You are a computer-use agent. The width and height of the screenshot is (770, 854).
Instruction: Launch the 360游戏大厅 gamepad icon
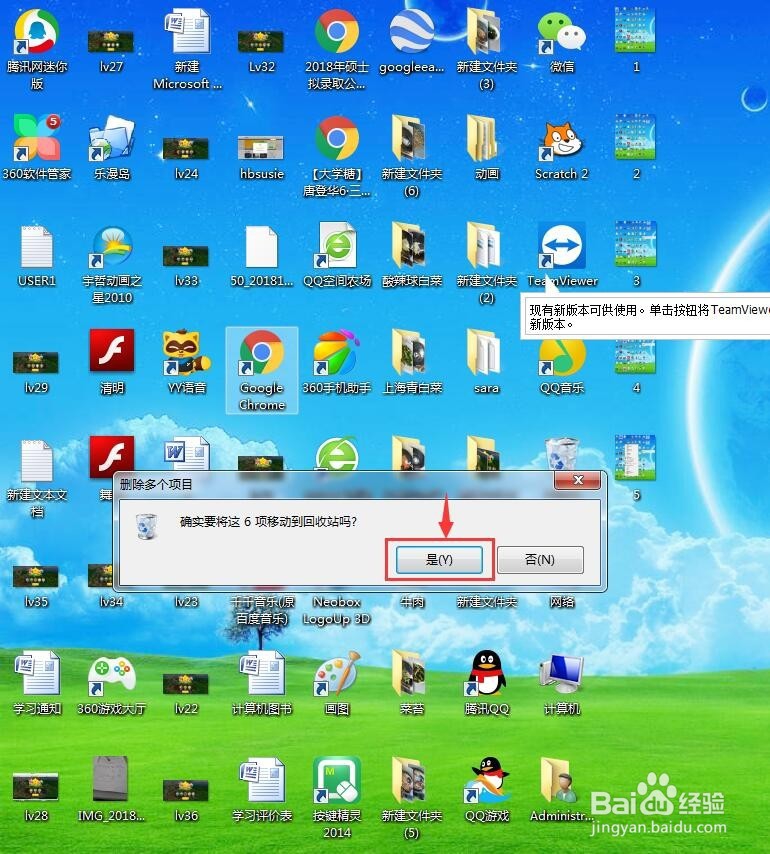pos(111,675)
